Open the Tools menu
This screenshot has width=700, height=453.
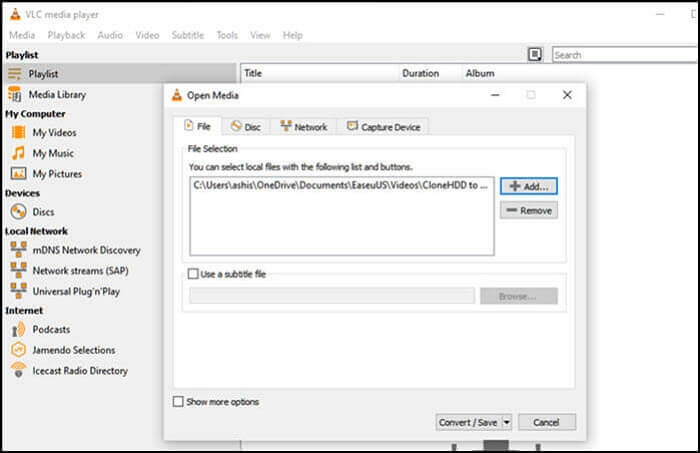(227, 35)
